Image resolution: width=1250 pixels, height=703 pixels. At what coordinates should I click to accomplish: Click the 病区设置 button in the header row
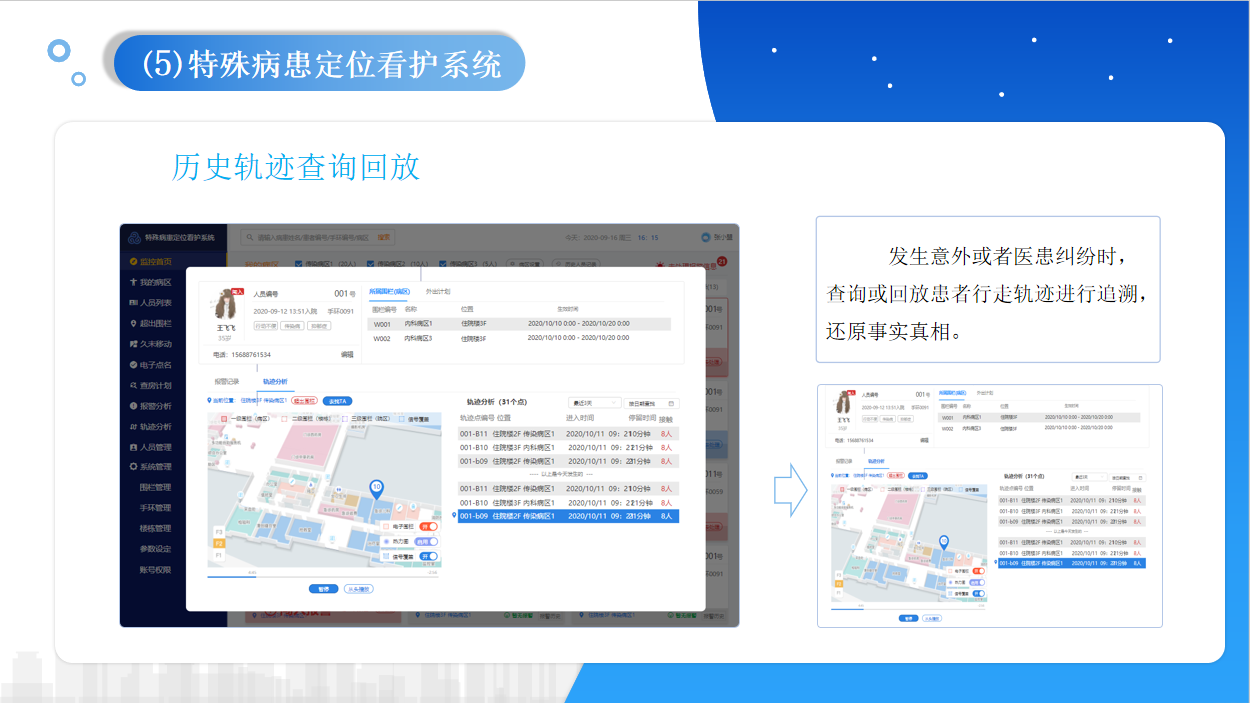coord(525,264)
